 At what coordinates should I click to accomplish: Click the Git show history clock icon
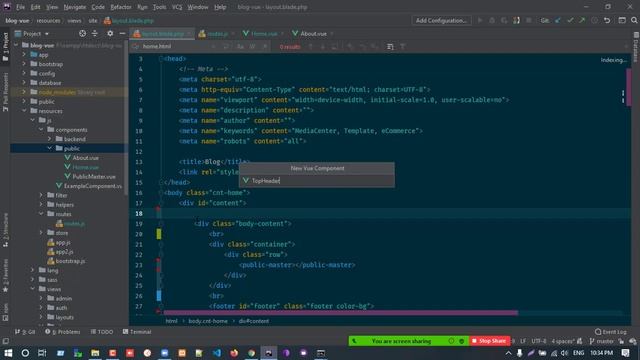point(594,20)
